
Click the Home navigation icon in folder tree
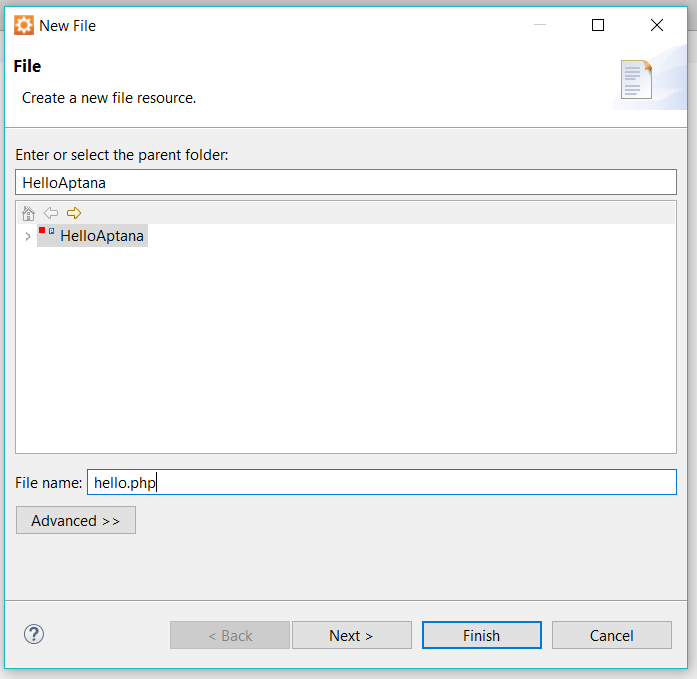(x=28, y=213)
